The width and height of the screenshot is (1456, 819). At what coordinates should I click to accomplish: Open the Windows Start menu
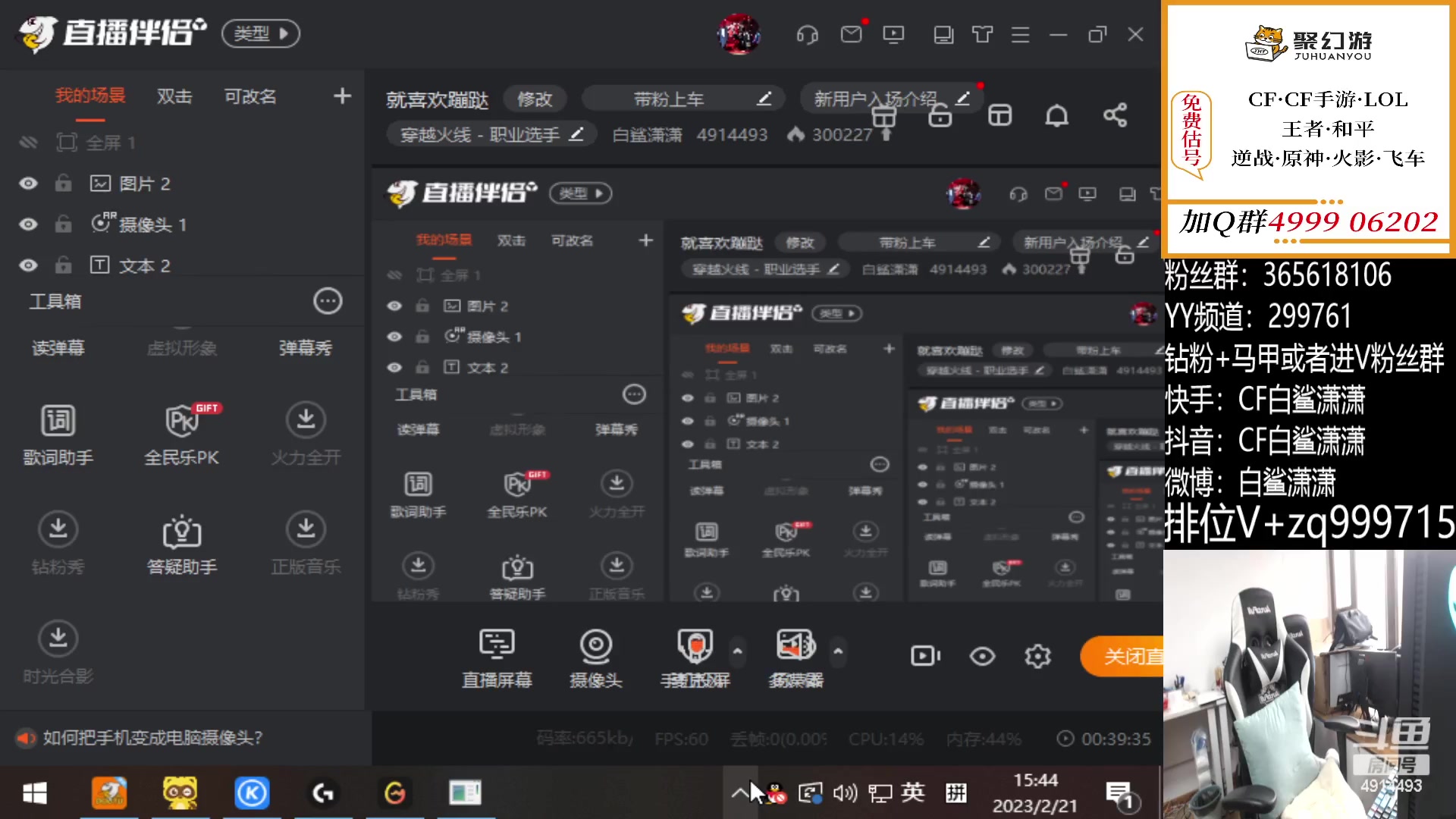[35, 793]
